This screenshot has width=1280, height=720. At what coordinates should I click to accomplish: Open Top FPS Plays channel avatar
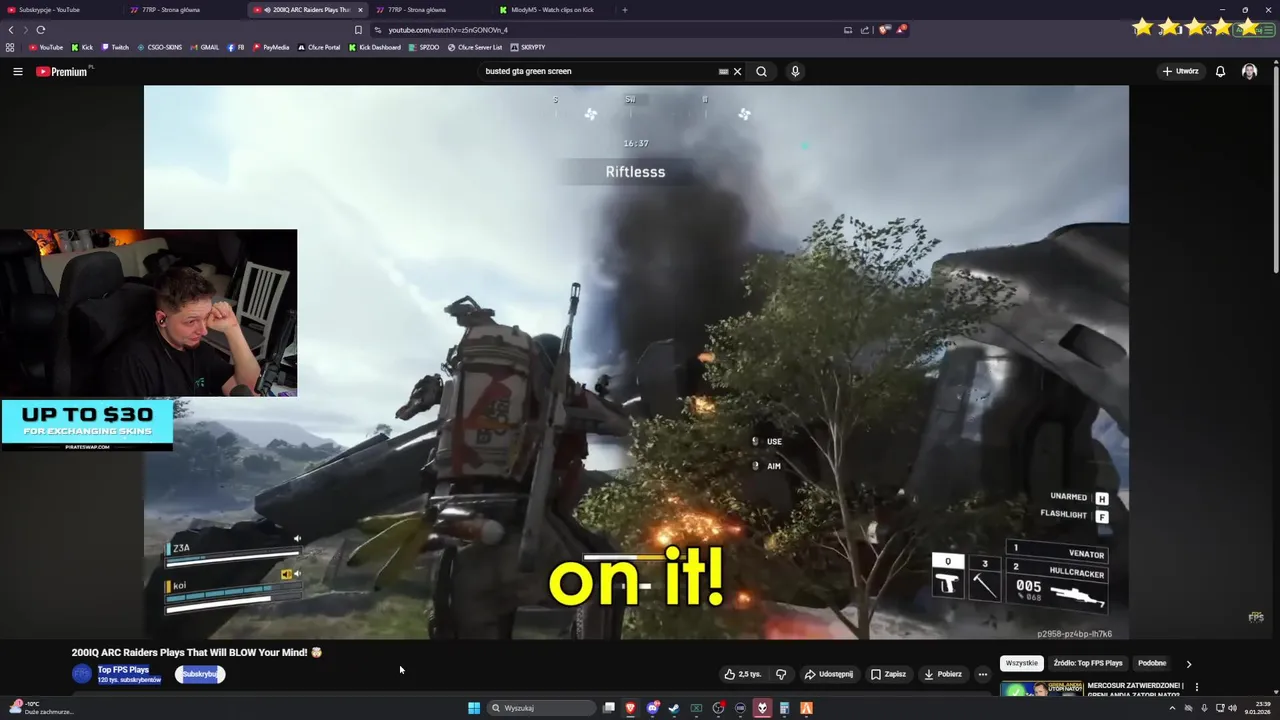81,674
